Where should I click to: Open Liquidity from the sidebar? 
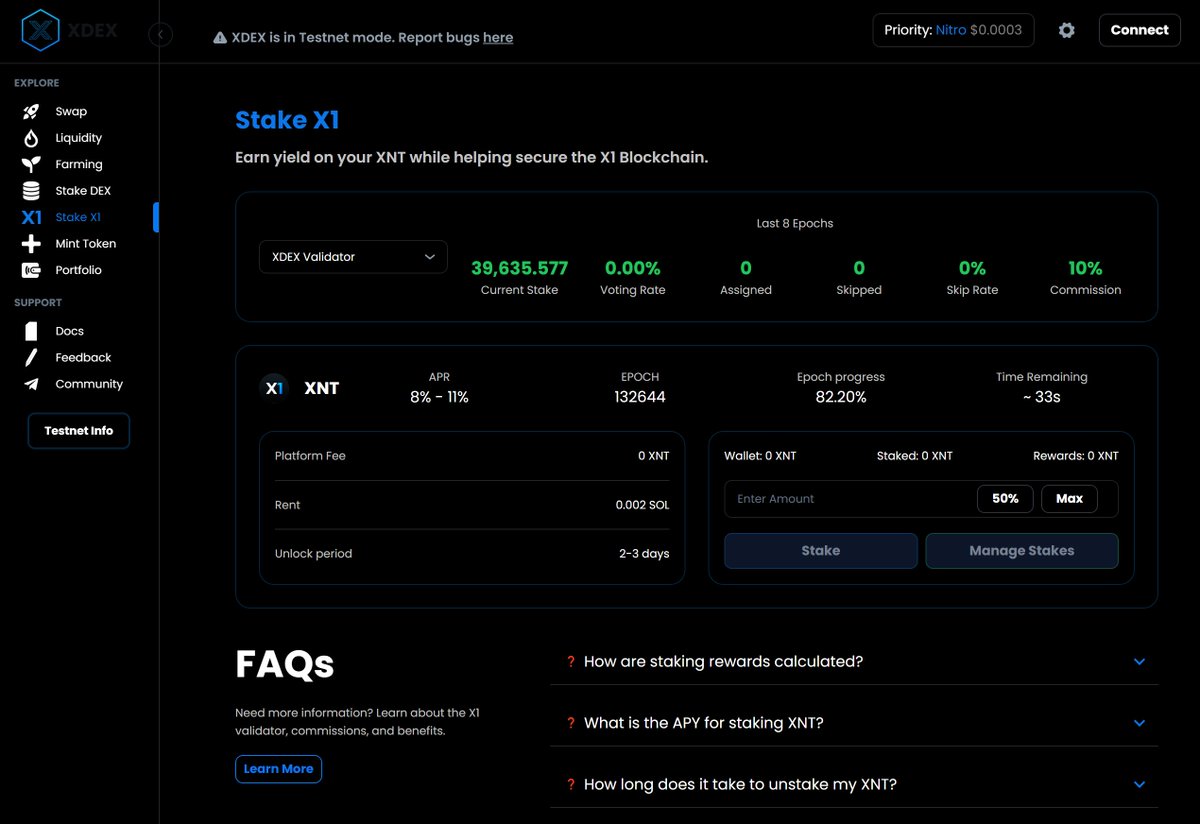click(79, 138)
